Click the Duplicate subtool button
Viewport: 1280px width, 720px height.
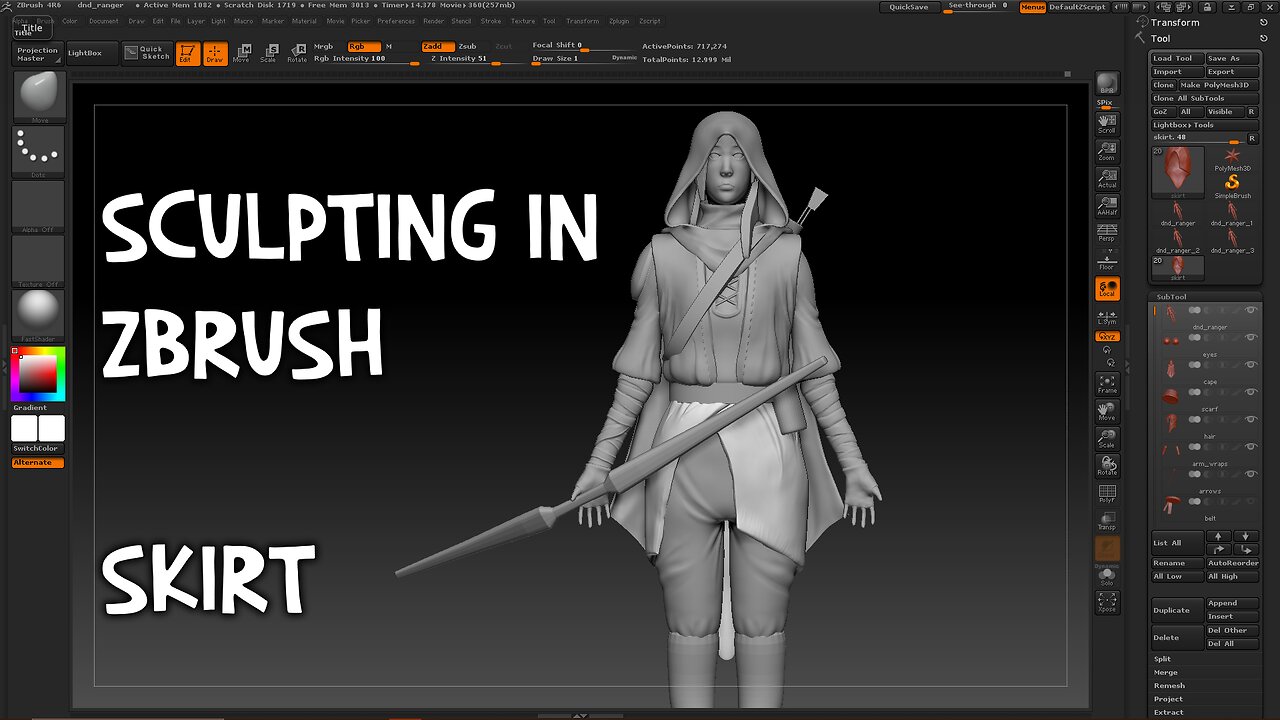1178,610
